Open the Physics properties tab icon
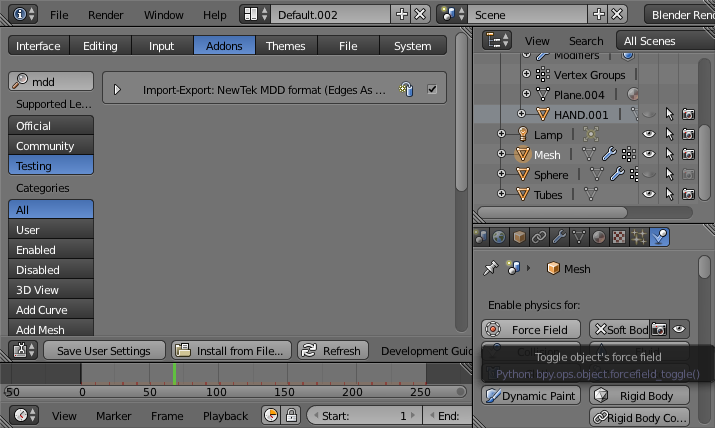Viewport: 715px width, 428px height. 659,237
